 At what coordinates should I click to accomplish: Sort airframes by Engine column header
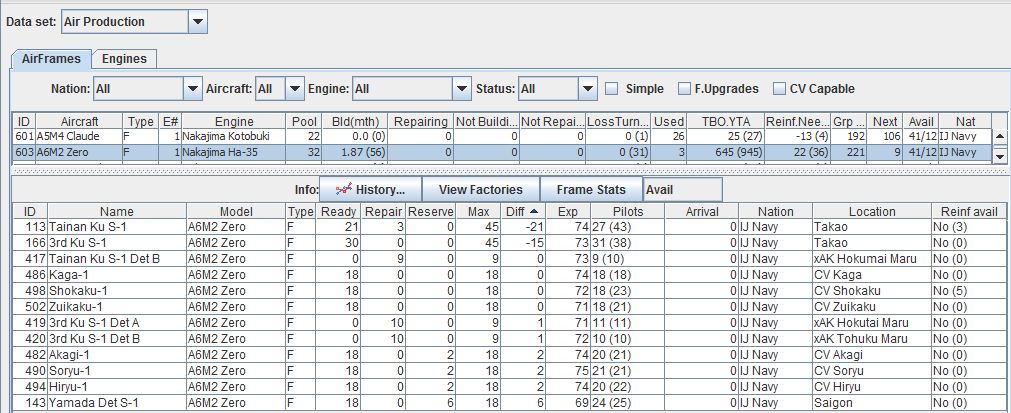tap(233, 121)
